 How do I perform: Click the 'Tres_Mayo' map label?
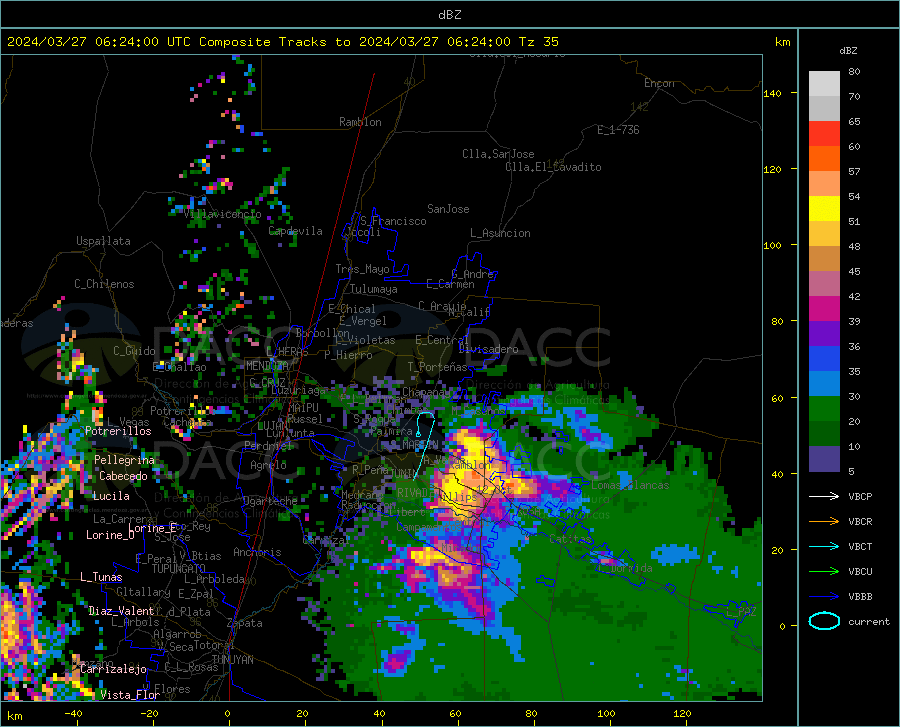click(x=362, y=269)
